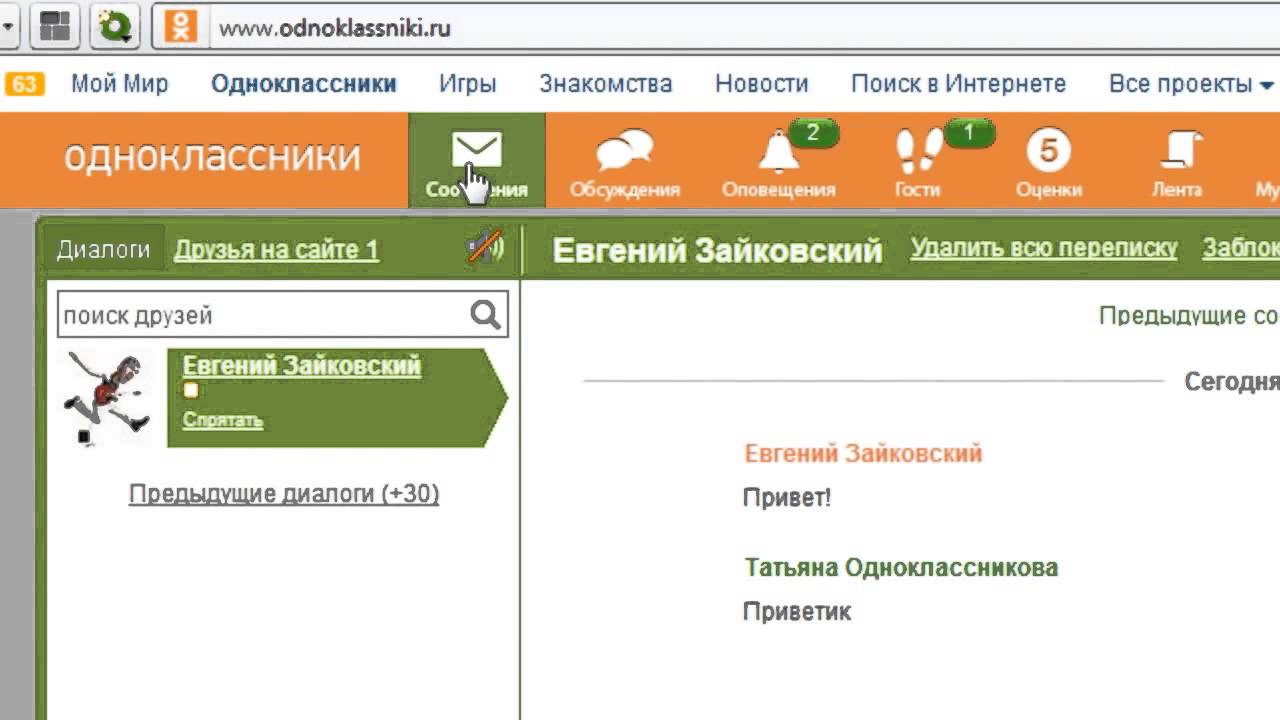The height and width of the screenshot is (720, 1280).
Task: Open Обсуждения speech bubbles icon
Action: tap(624, 152)
